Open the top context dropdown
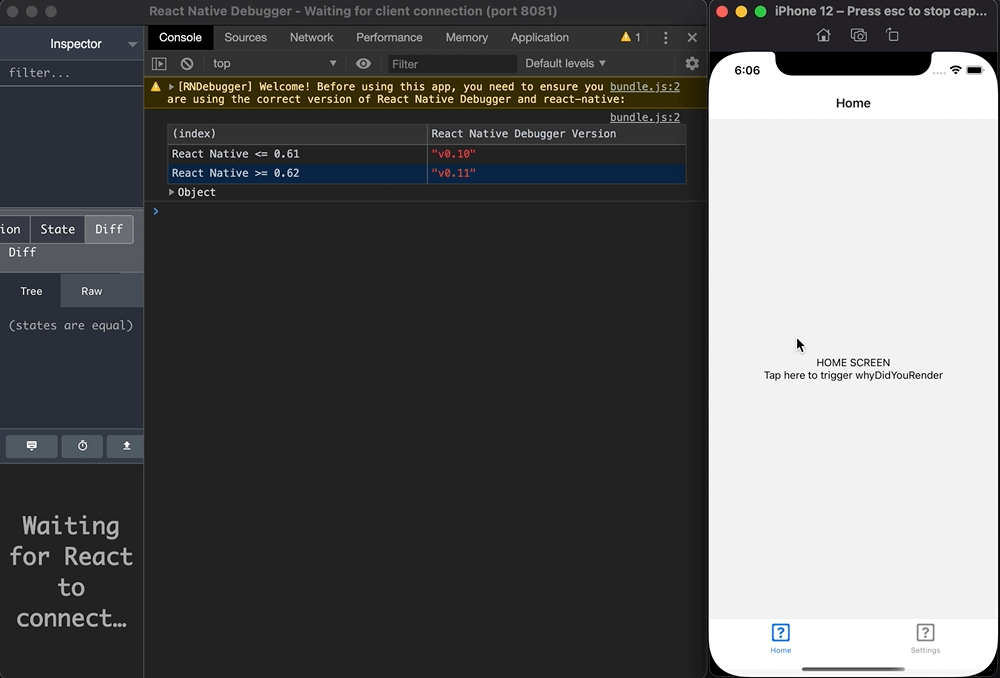 tap(274, 64)
